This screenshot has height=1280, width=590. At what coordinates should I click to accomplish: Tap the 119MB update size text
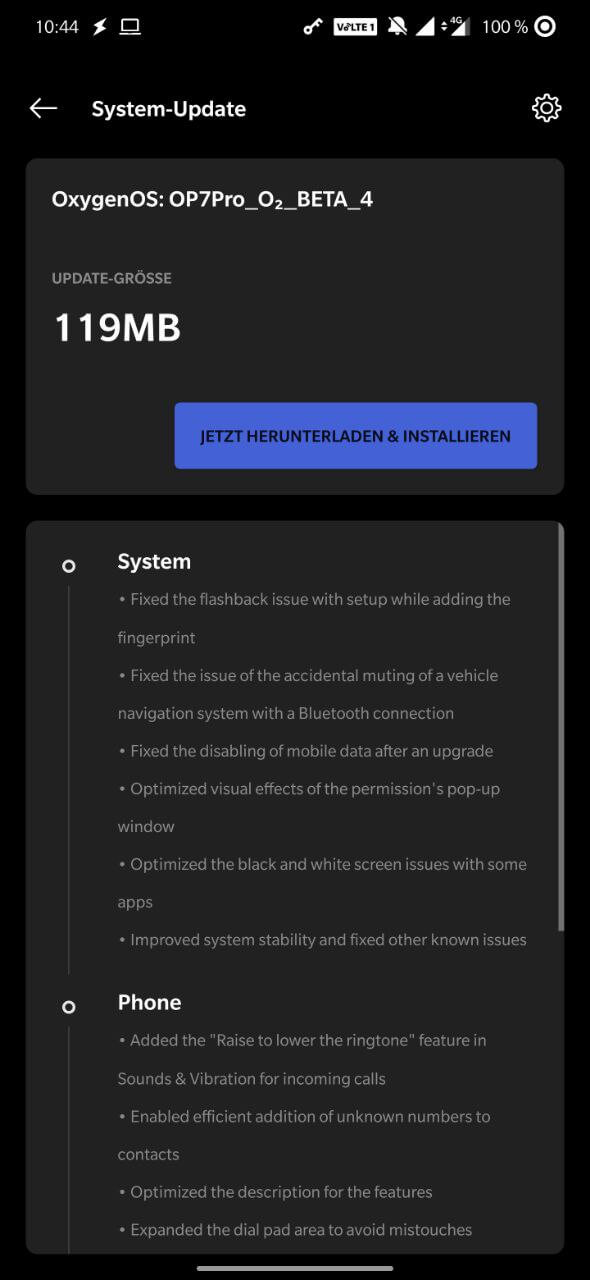(x=117, y=328)
